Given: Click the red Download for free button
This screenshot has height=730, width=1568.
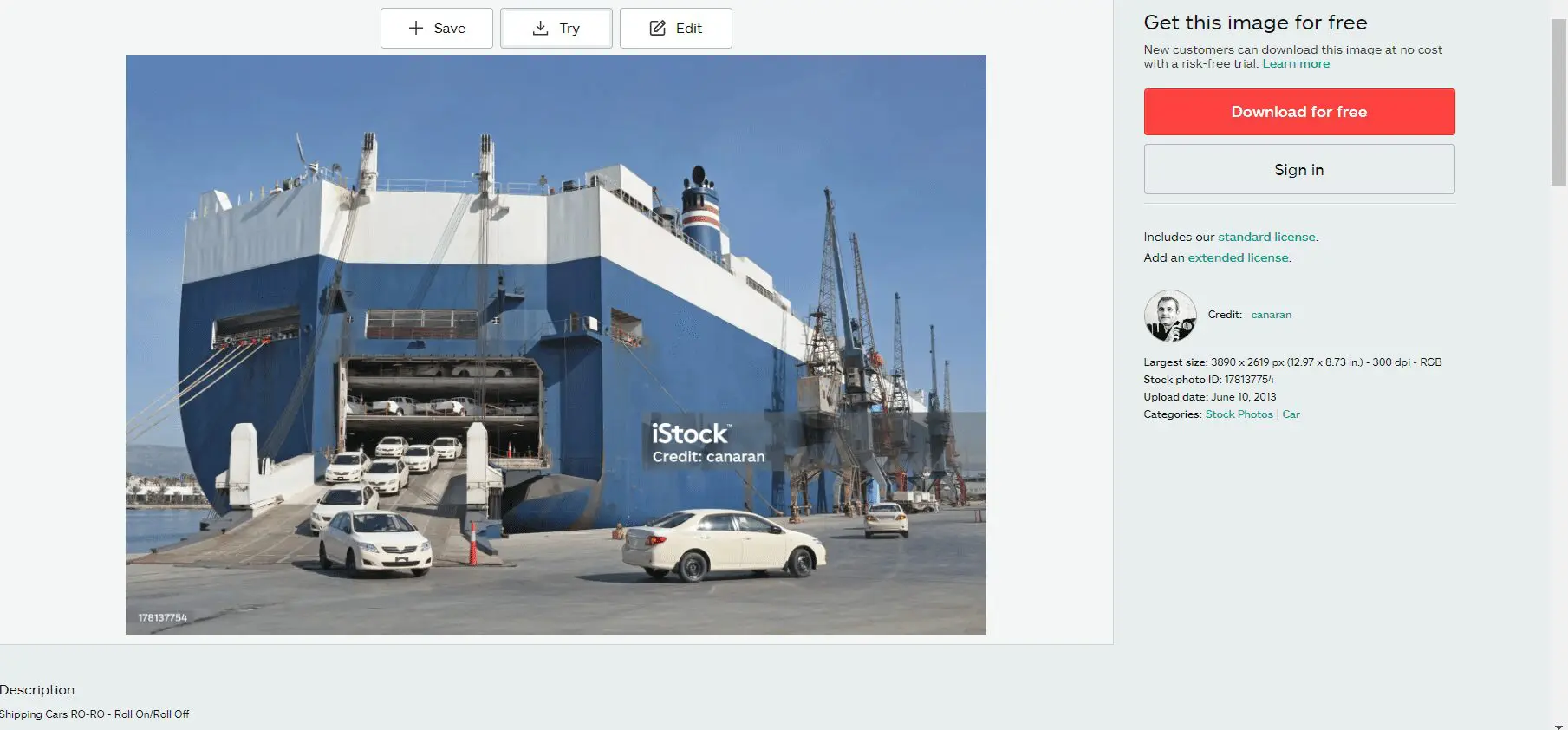Looking at the screenshot, I should click(1299, 112).
